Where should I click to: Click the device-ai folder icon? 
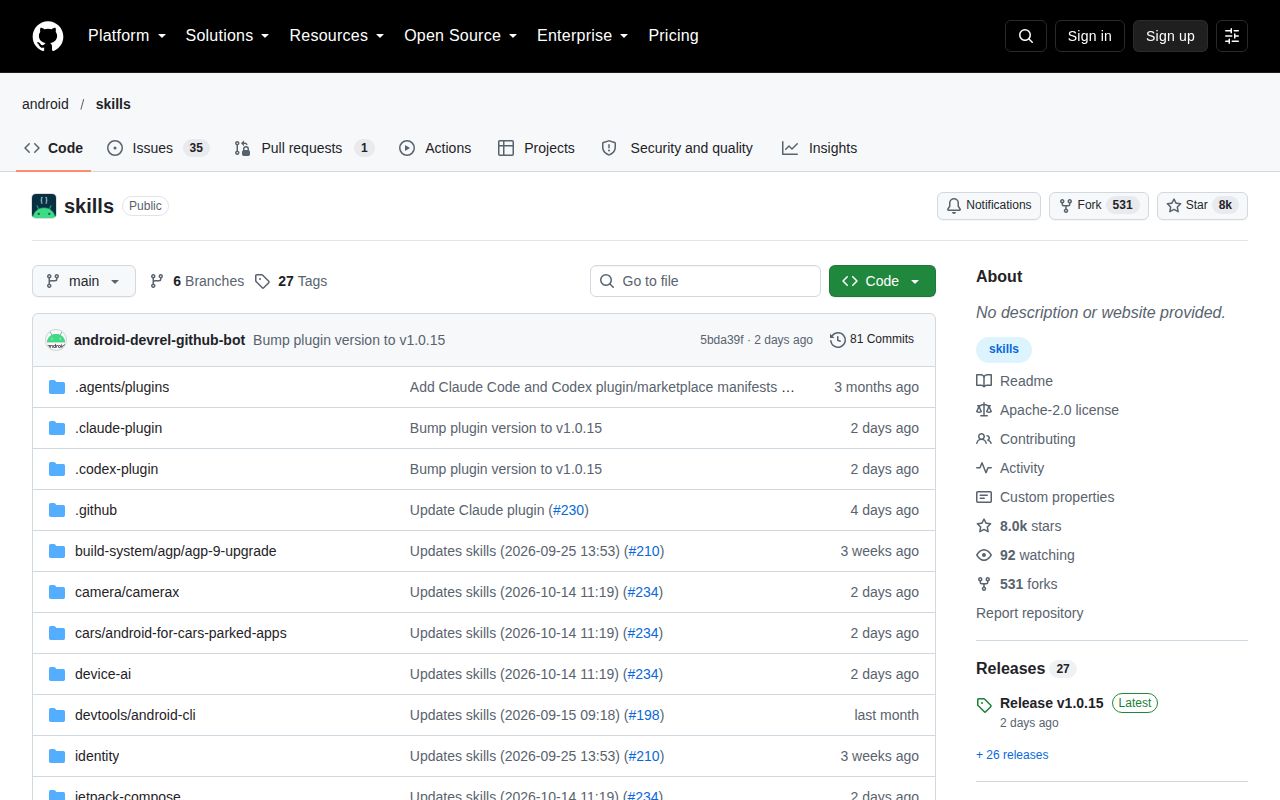[x=57, y=674]
